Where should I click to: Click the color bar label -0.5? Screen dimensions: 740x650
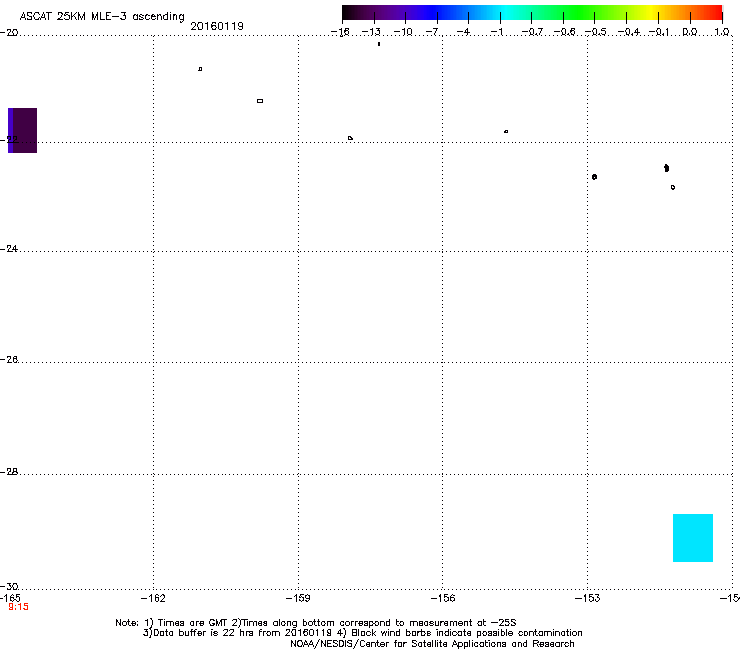596,32
